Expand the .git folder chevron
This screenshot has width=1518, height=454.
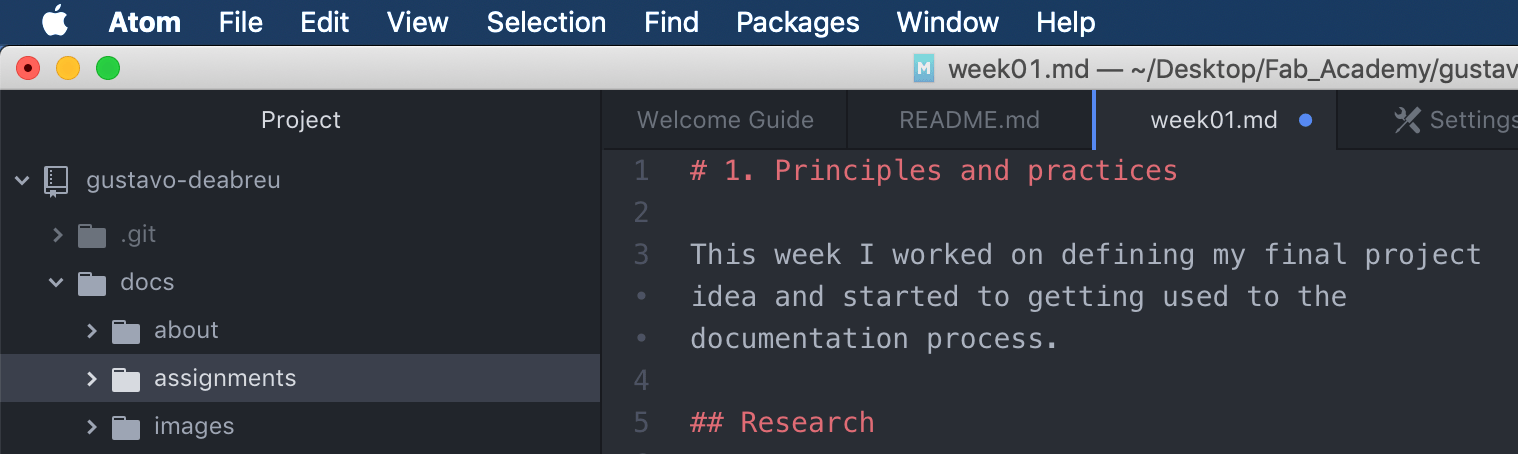click(58, 235)
